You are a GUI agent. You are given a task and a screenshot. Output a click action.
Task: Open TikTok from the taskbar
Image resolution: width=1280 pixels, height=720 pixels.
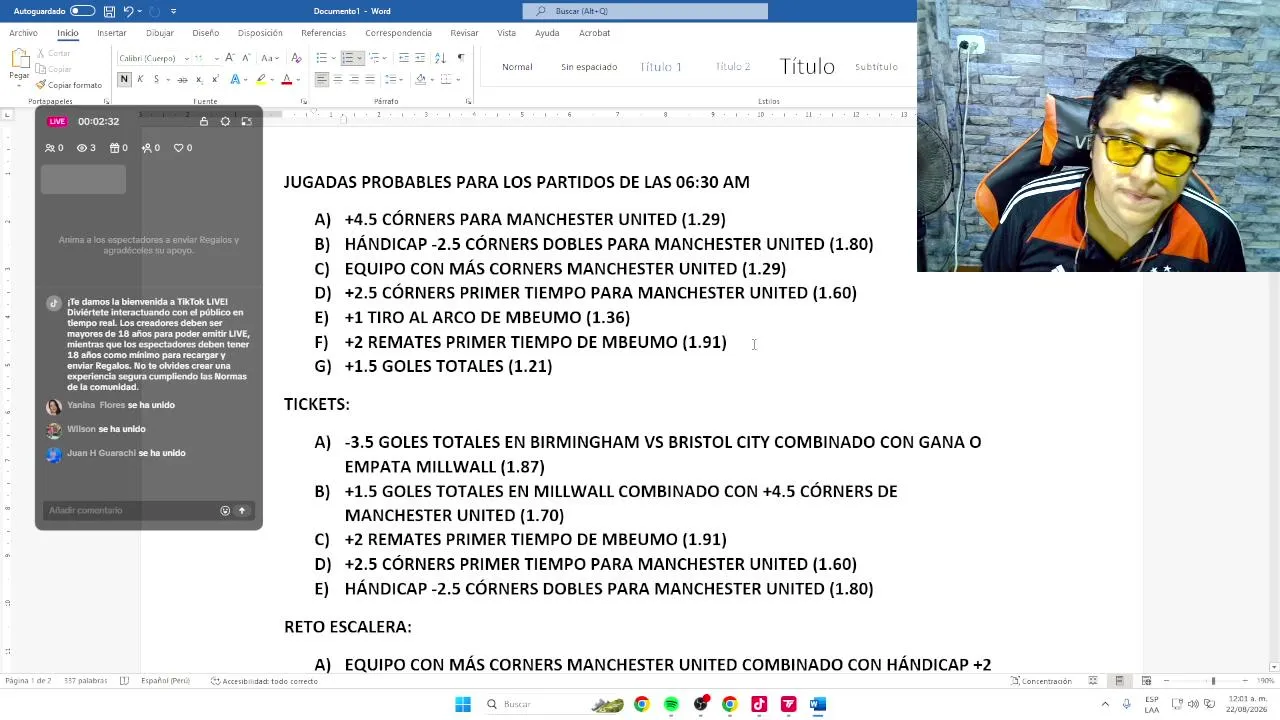759,704
